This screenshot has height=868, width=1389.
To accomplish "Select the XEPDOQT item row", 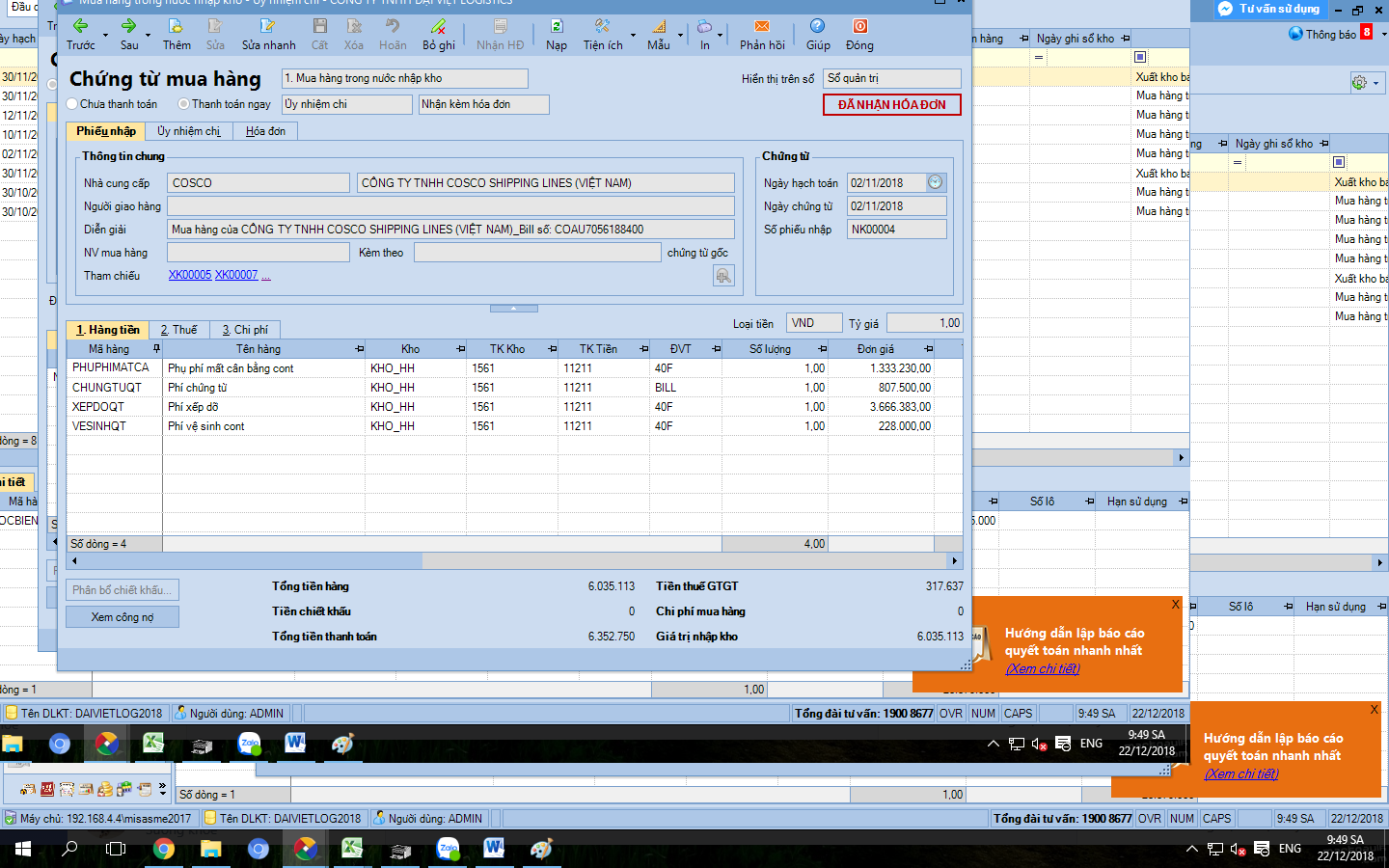I will click(x=514, y=407).
